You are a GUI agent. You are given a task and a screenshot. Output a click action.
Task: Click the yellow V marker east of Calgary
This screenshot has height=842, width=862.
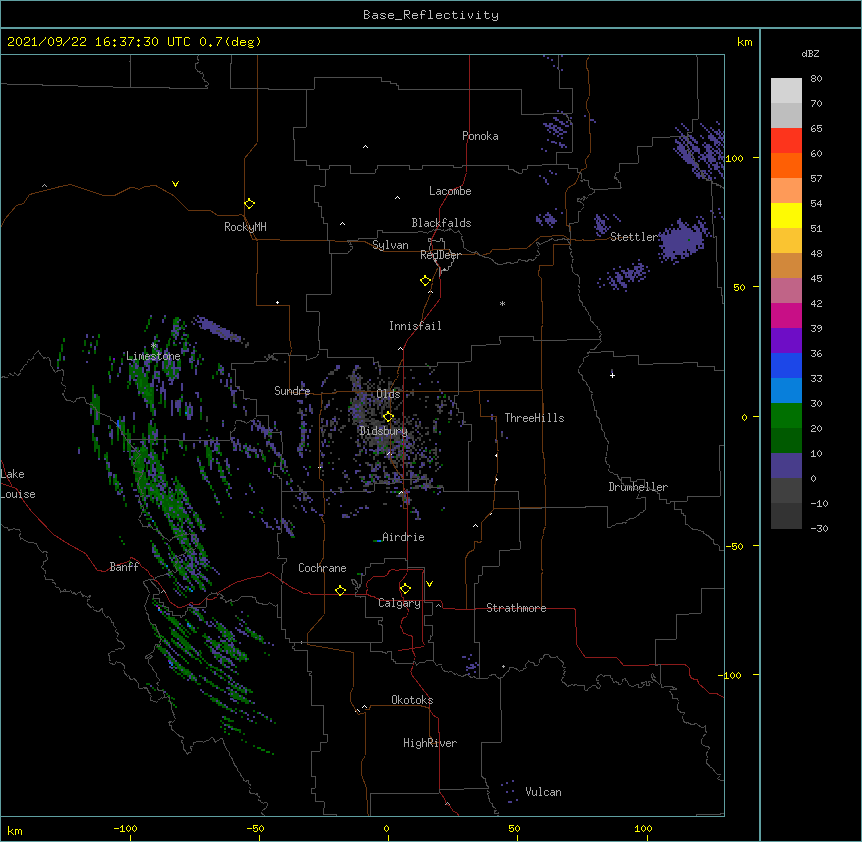(x=429, y=584)
